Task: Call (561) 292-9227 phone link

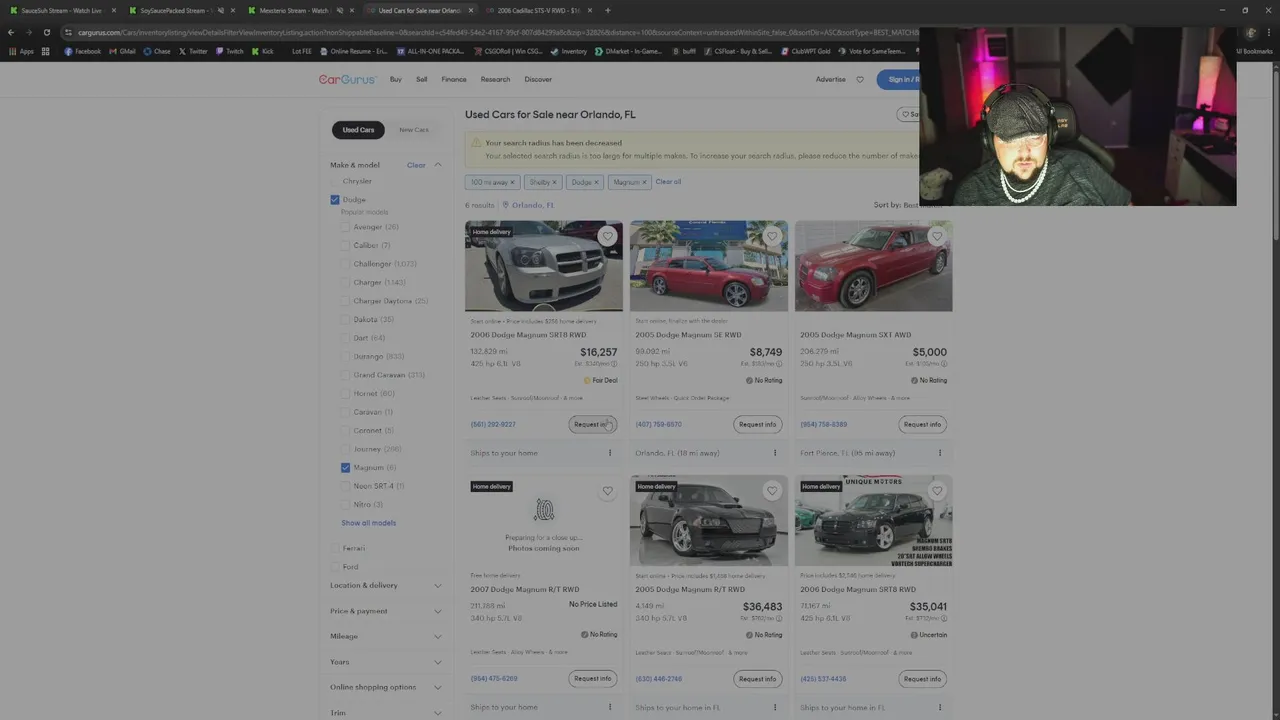Action: point(493,424)
